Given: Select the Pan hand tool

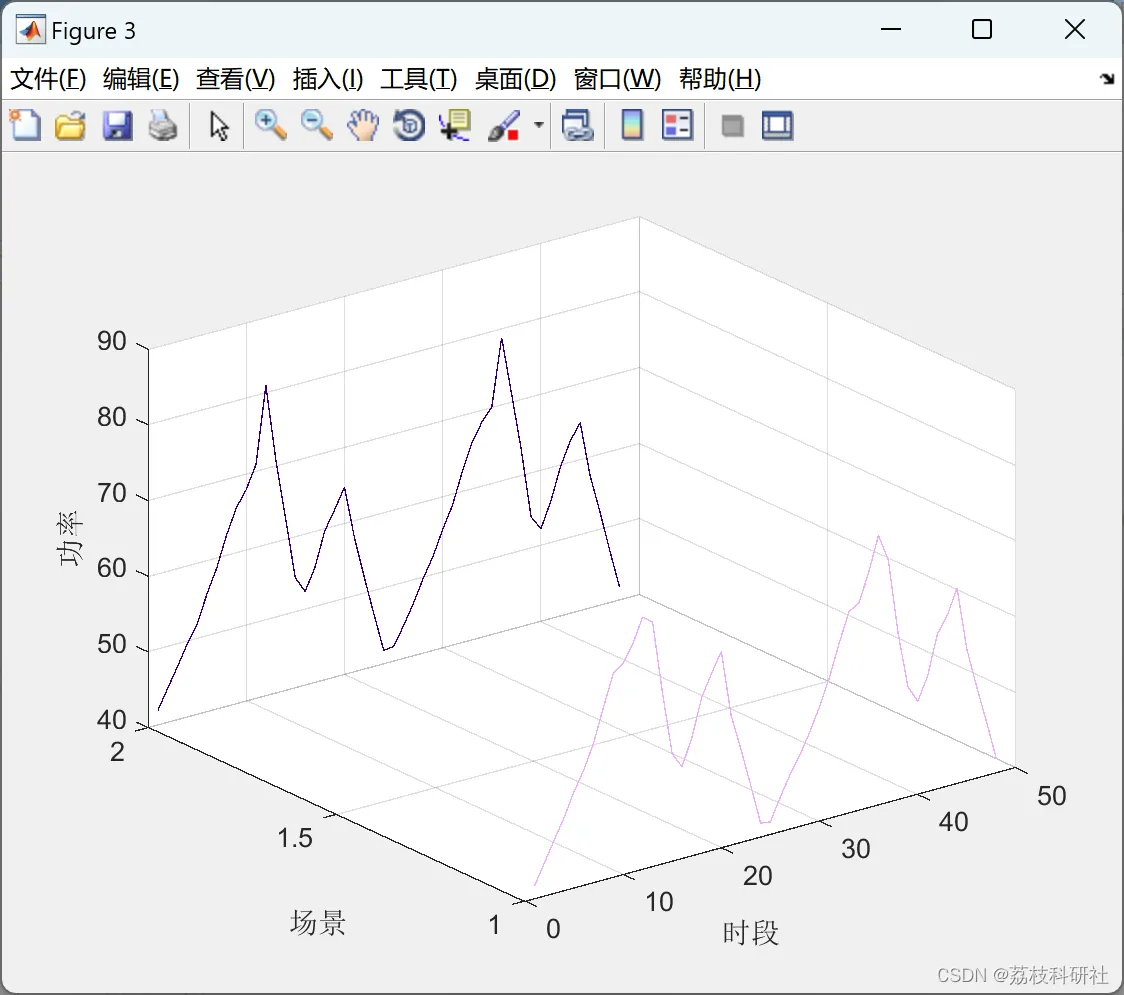Looking at the screenshot, I should click(x=363, y=125).
